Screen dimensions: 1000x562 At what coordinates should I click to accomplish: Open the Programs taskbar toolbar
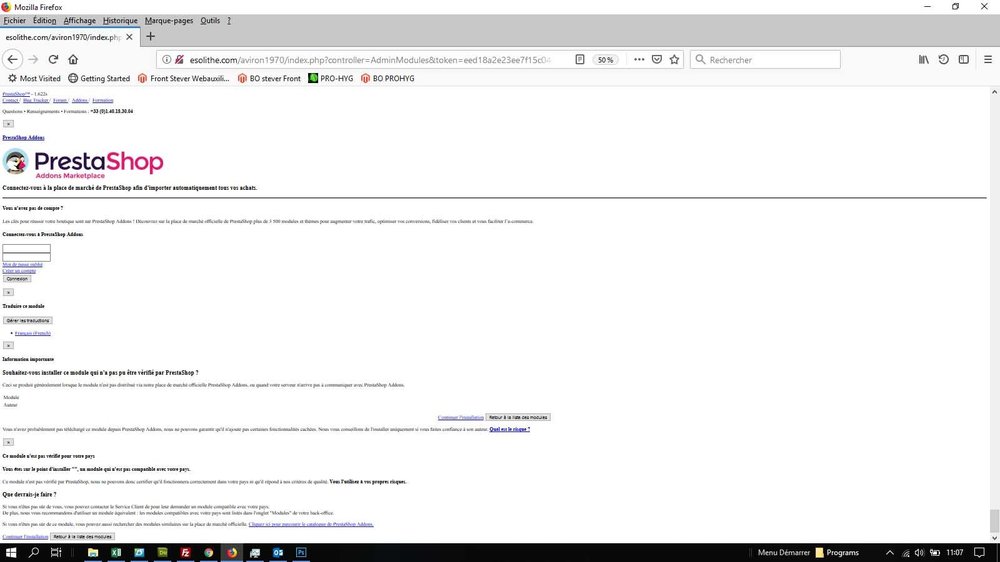(x=837, y=552)
